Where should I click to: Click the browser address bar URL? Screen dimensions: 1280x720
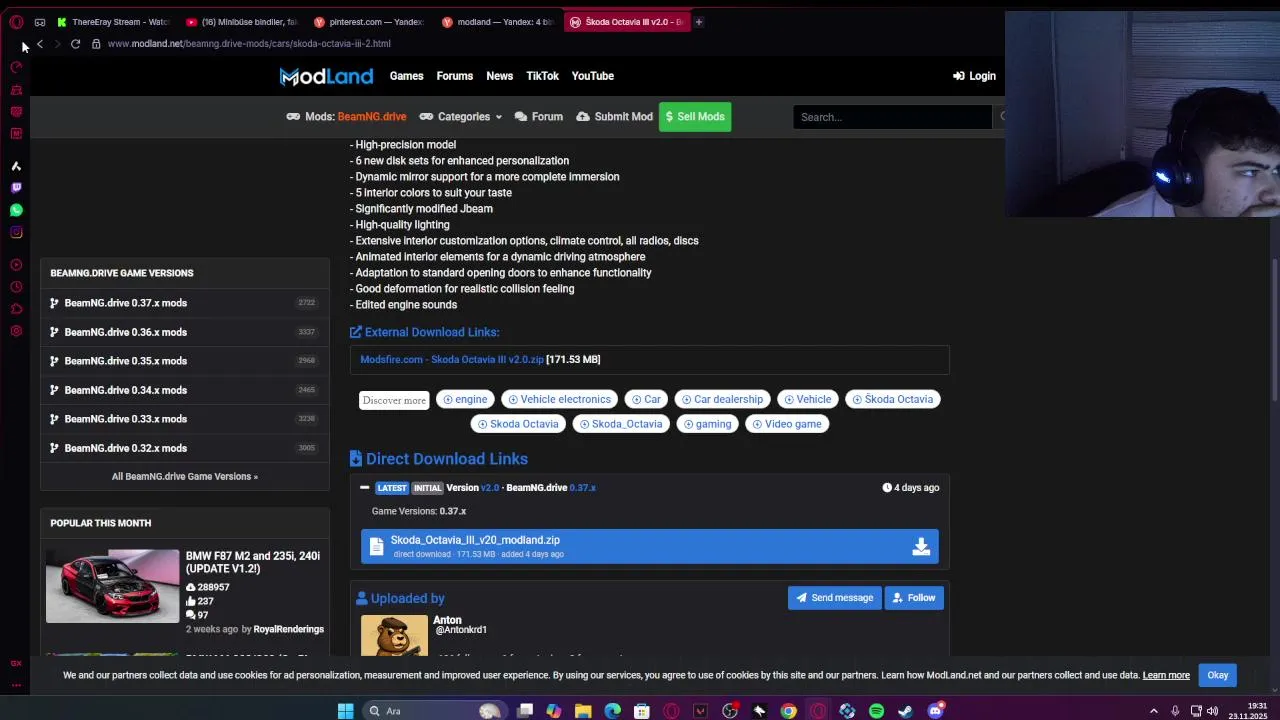(x=249, y=44)
